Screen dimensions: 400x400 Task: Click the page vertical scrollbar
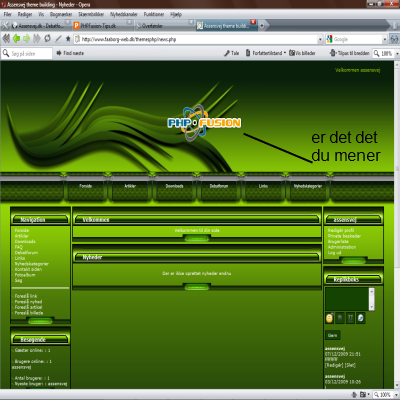tap(397, 224)
